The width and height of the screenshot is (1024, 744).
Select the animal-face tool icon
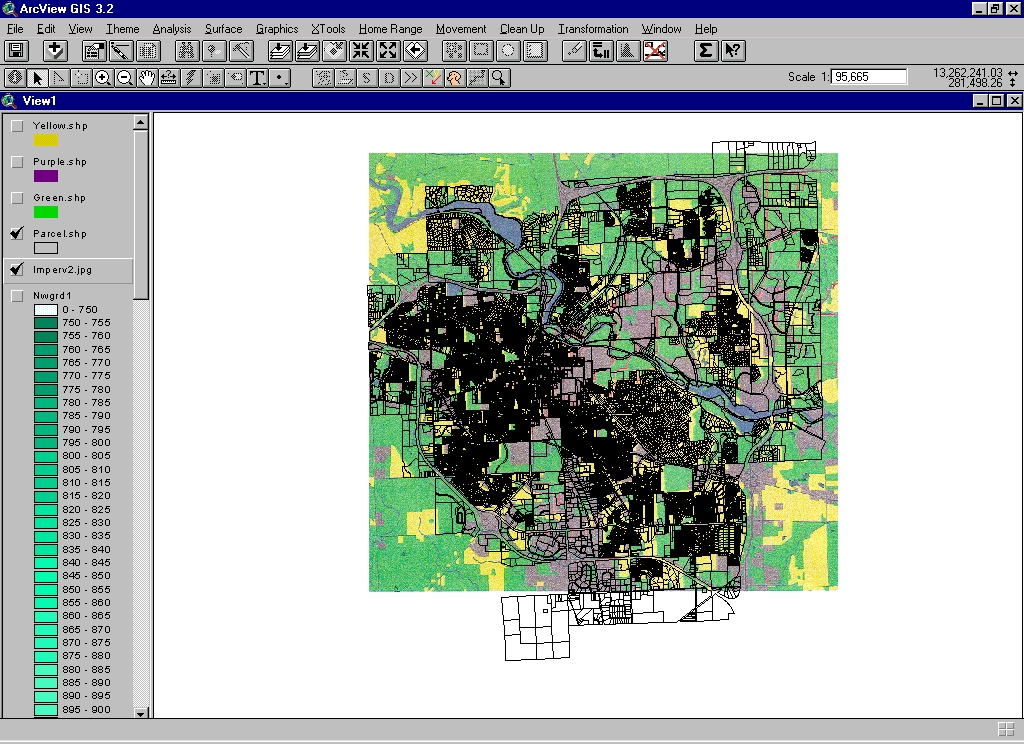(455, 78)
